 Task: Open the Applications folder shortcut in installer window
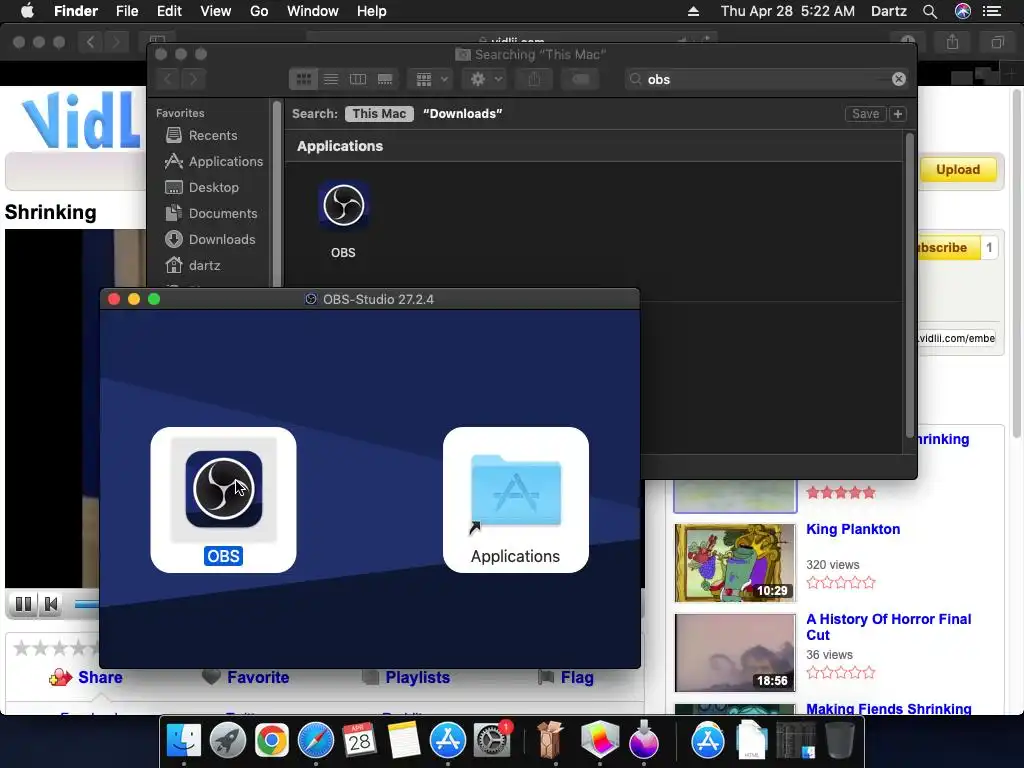[x=515, y=491]
